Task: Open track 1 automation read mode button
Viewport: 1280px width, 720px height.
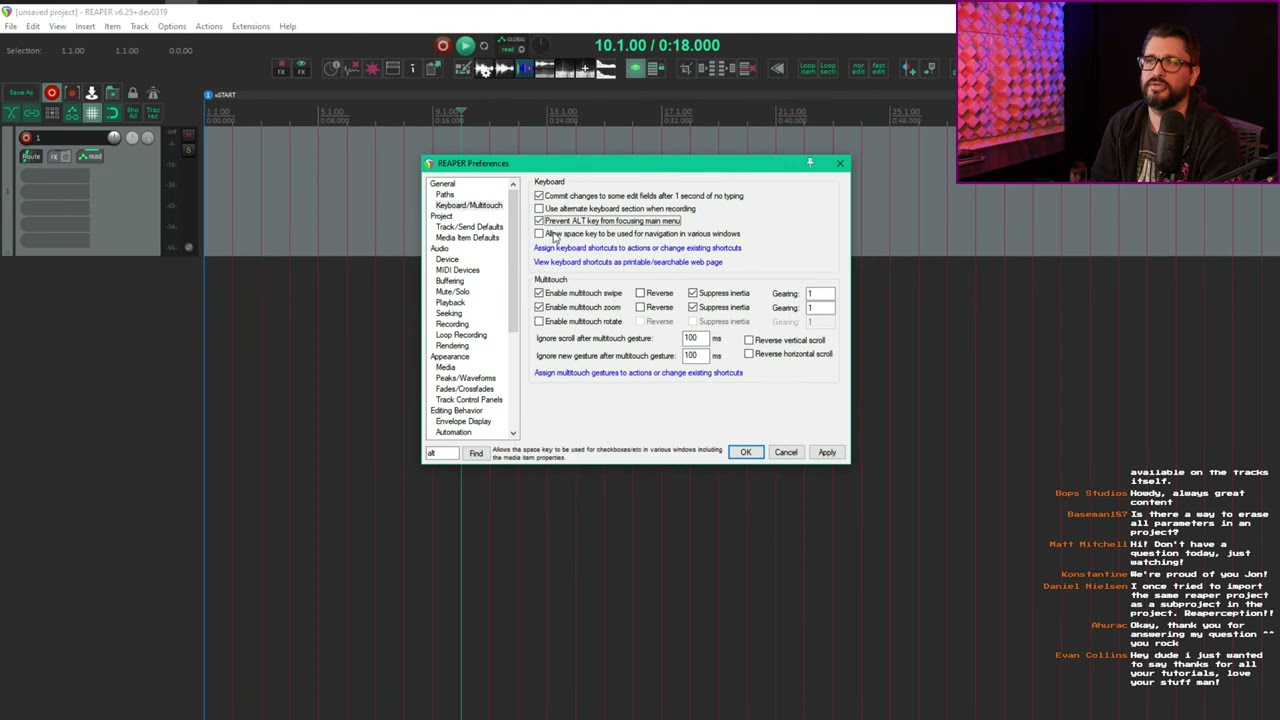Action: click(x=90, y=156)
